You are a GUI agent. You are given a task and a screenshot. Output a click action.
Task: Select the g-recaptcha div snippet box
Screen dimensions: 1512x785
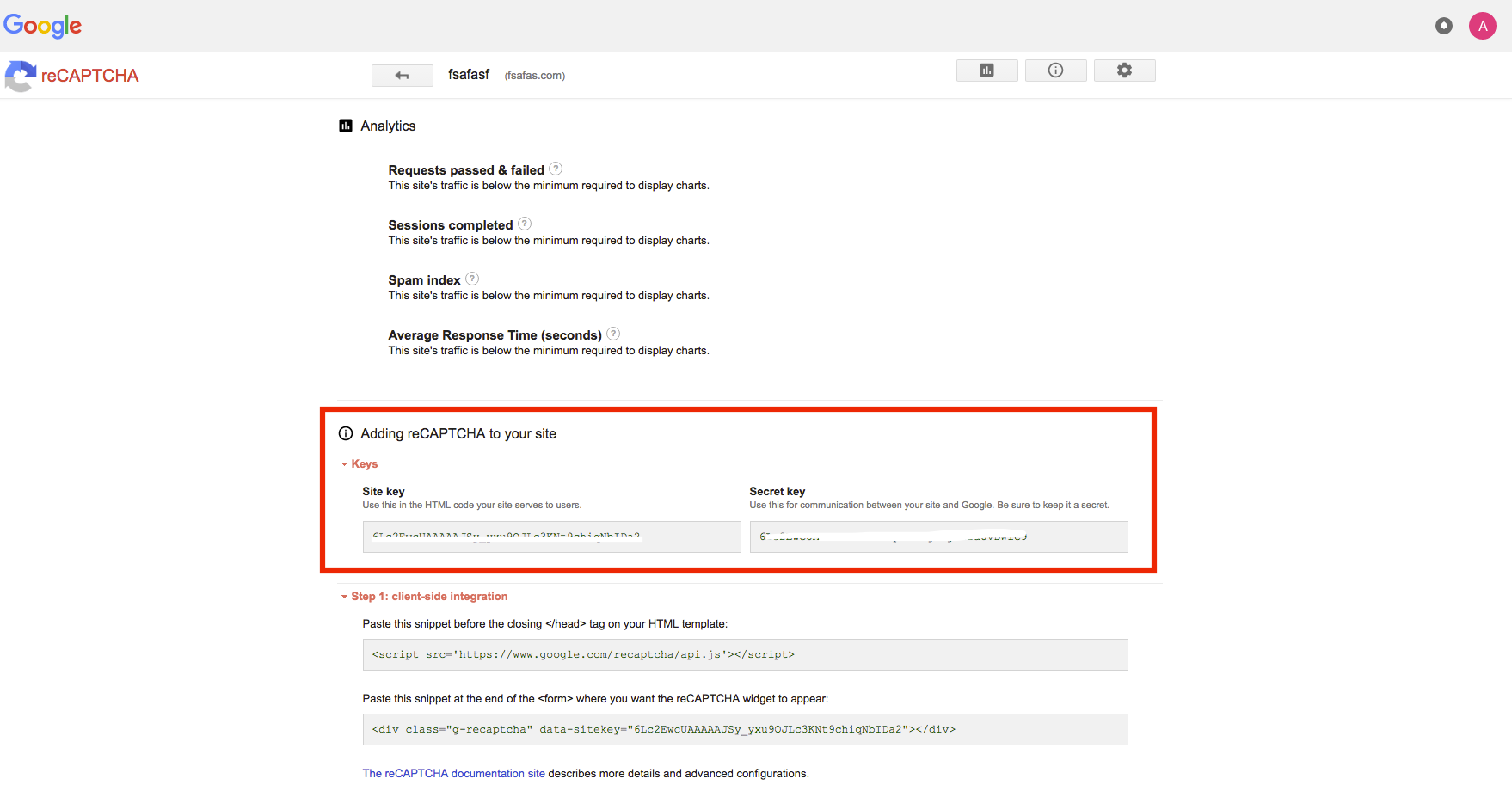coord(745,729)
